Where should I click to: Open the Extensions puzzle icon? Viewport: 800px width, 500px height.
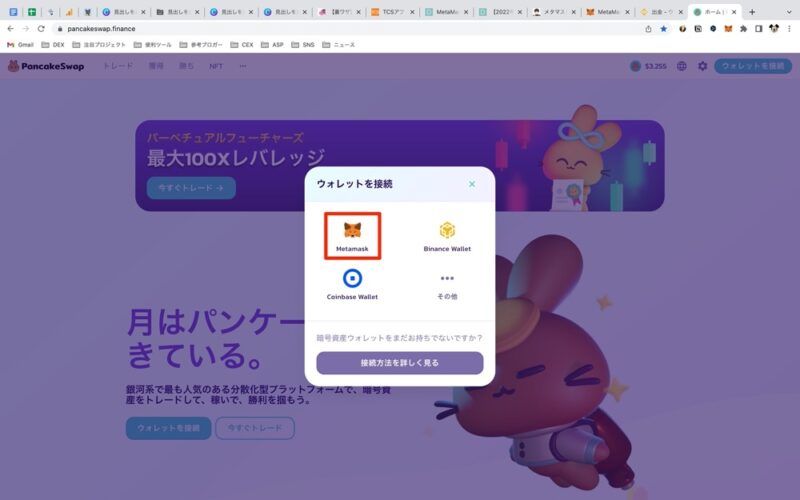743,29
